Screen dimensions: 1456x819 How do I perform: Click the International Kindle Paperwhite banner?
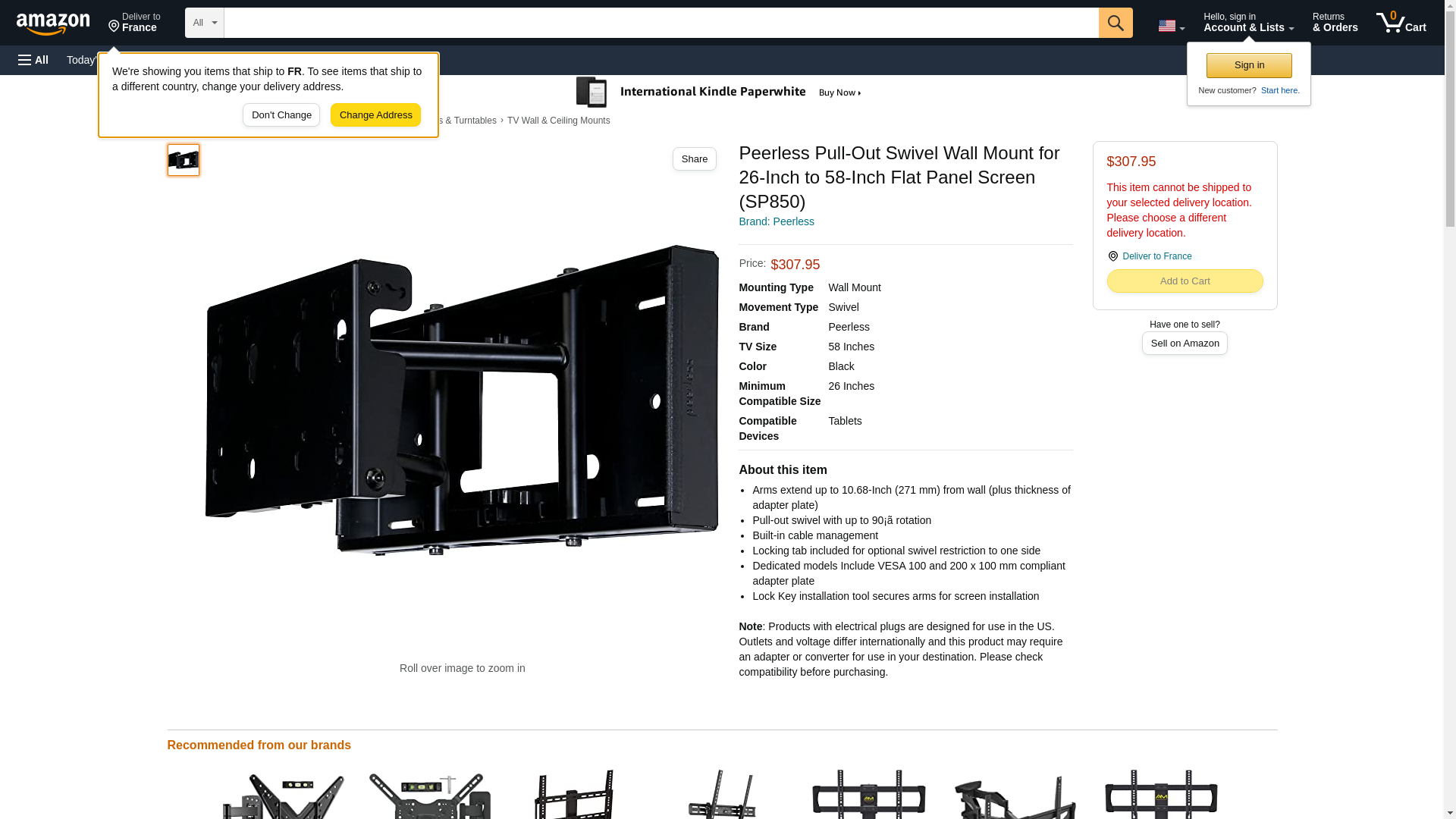pyautogui.click(x=719, y=93)
